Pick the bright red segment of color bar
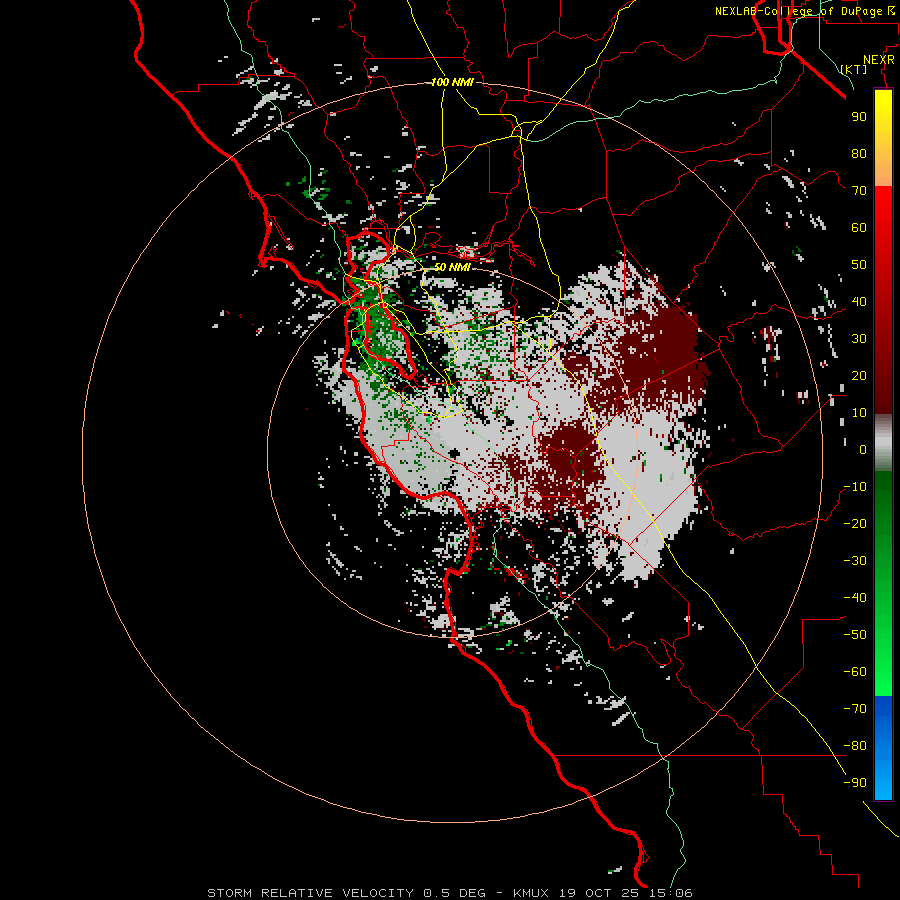900x900 pixels. pos(883,212)
